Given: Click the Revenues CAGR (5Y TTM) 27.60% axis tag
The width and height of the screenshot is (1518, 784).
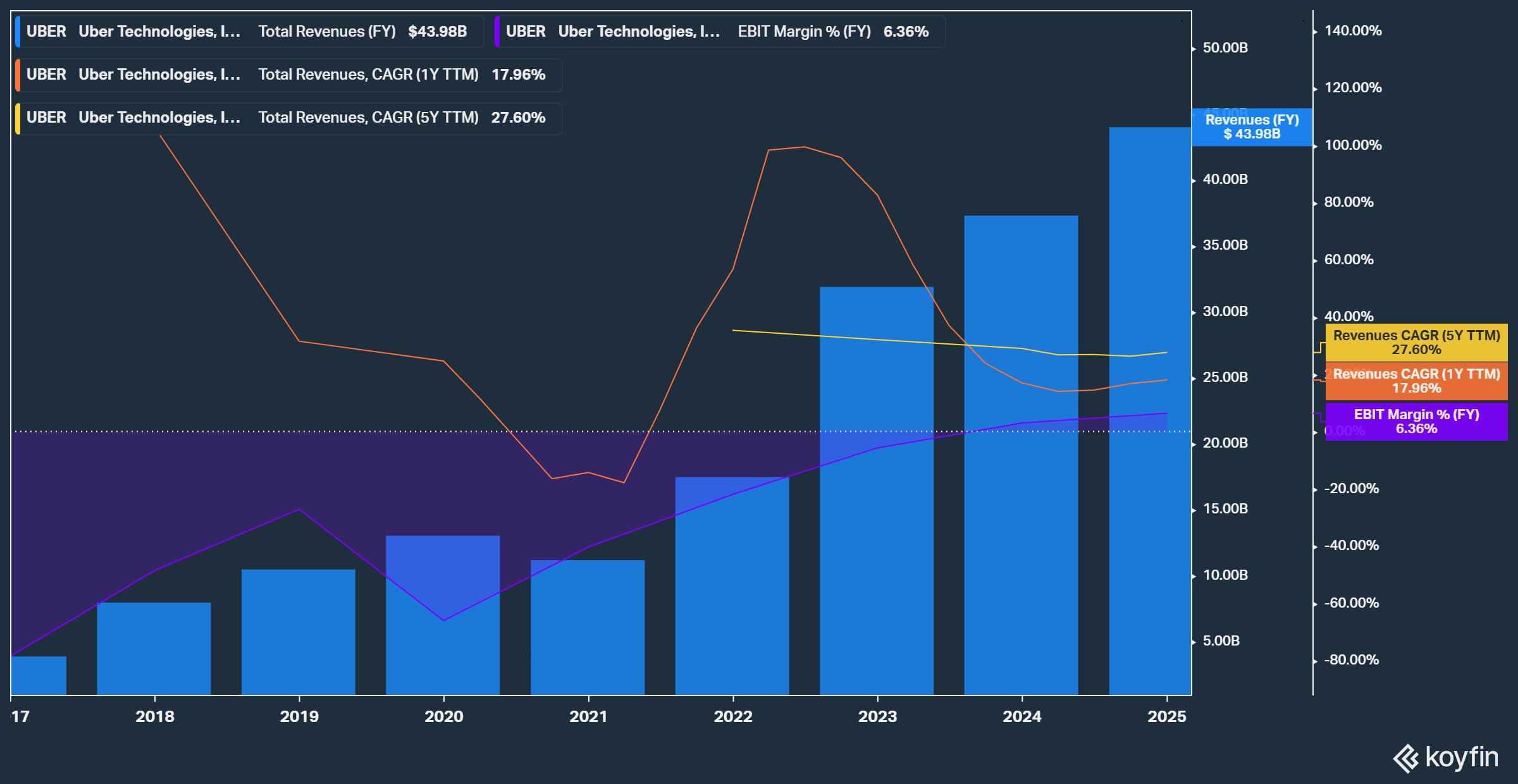Looking at the screenshot, I should tap(1416, 342).
